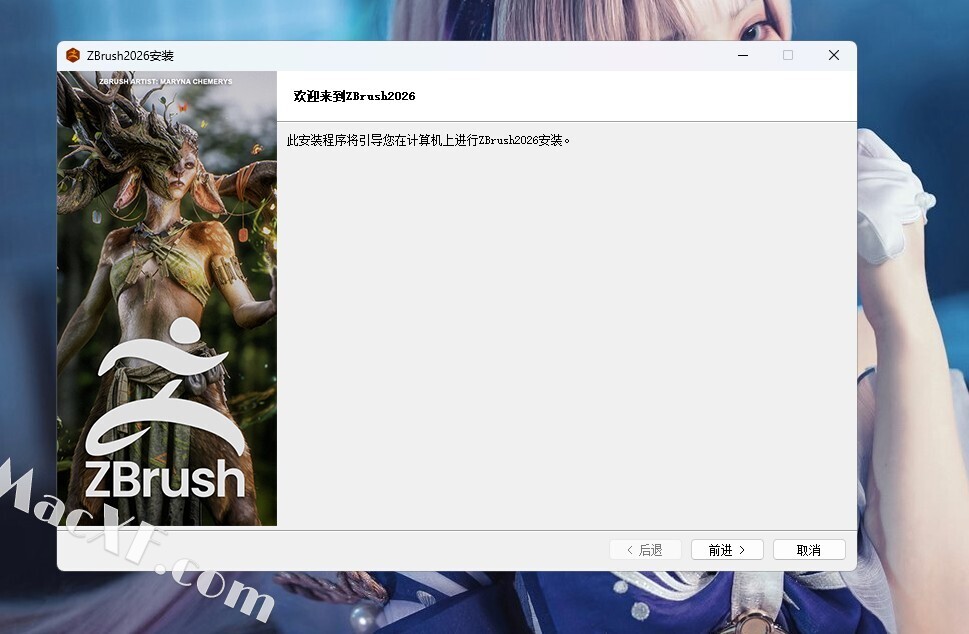Close the ZBrush2026 installer window
Image resolution: width=969 pixels, height=634 pixels.
pos(834,56)
